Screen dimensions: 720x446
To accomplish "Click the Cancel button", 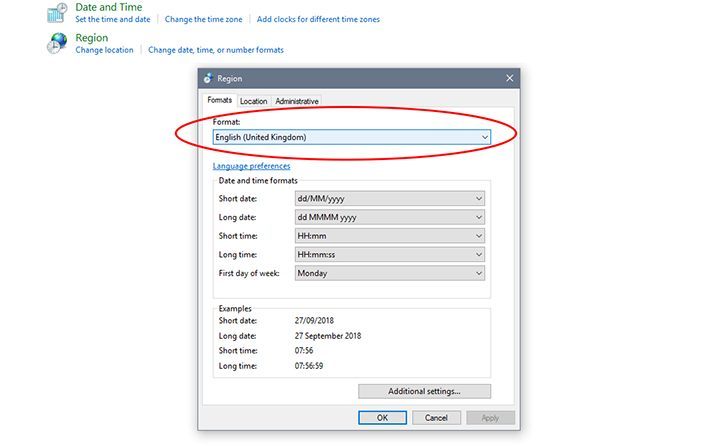I will (436, 418).
